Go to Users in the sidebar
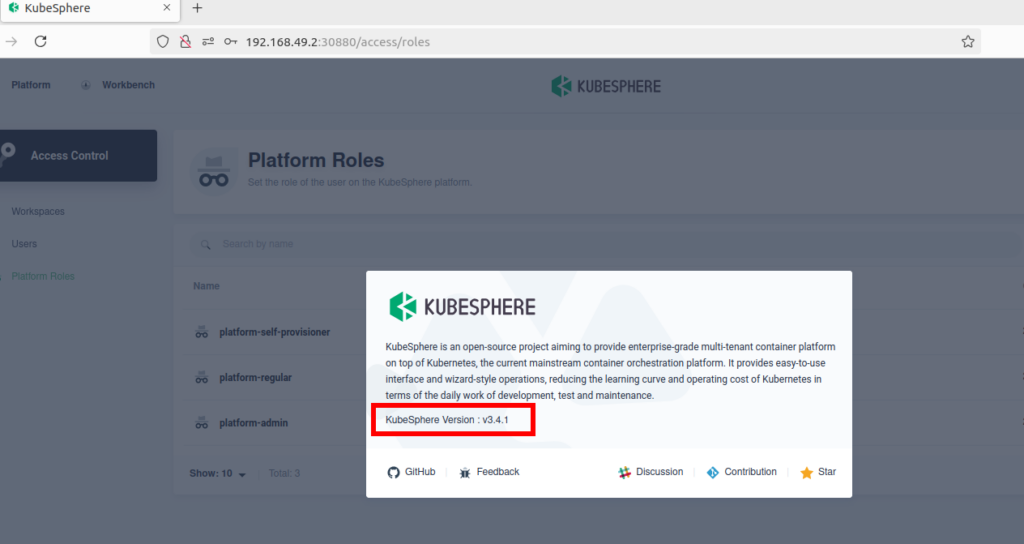 click(24, 244)
